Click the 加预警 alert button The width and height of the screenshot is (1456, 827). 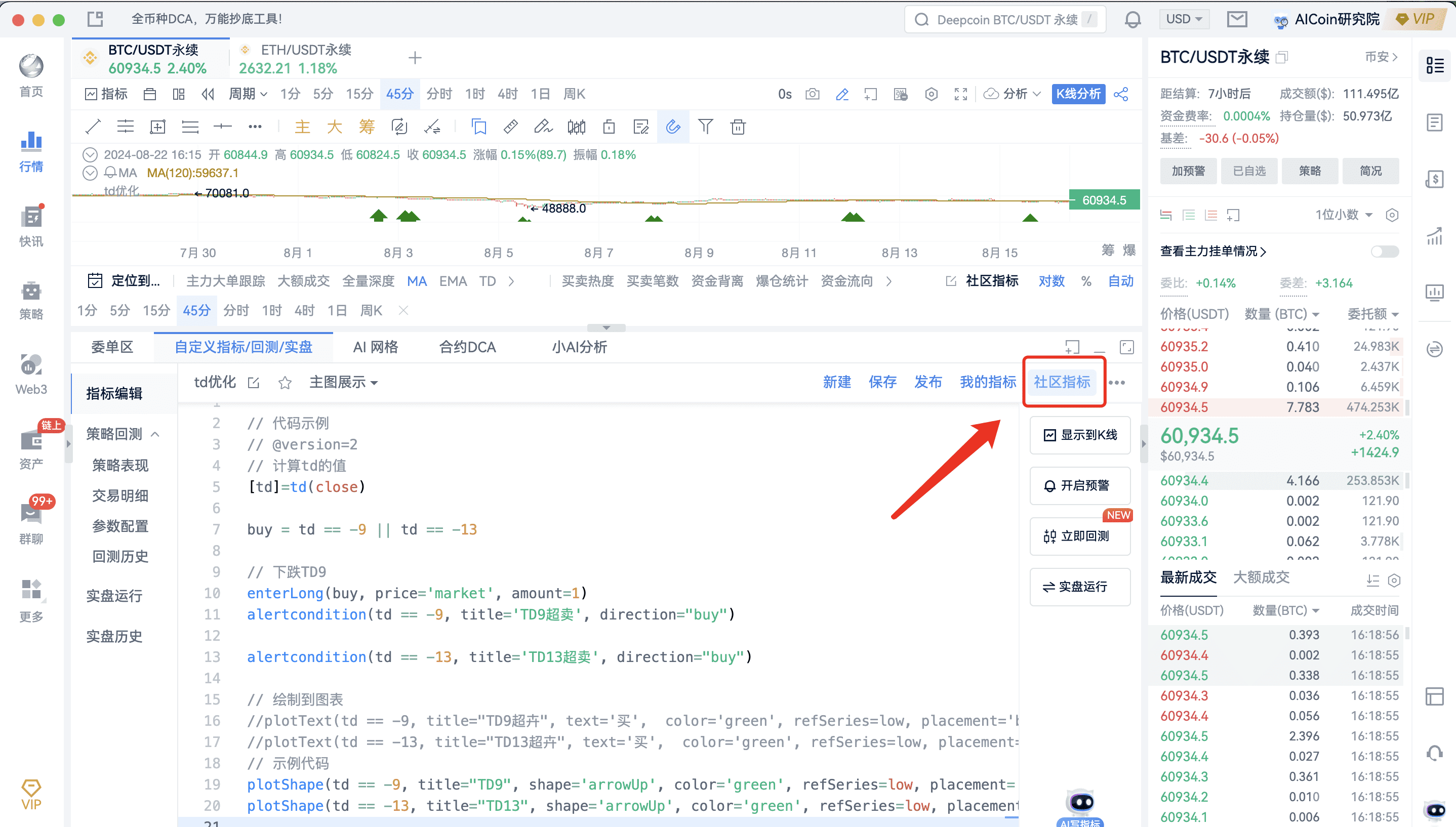[1188, 171]
